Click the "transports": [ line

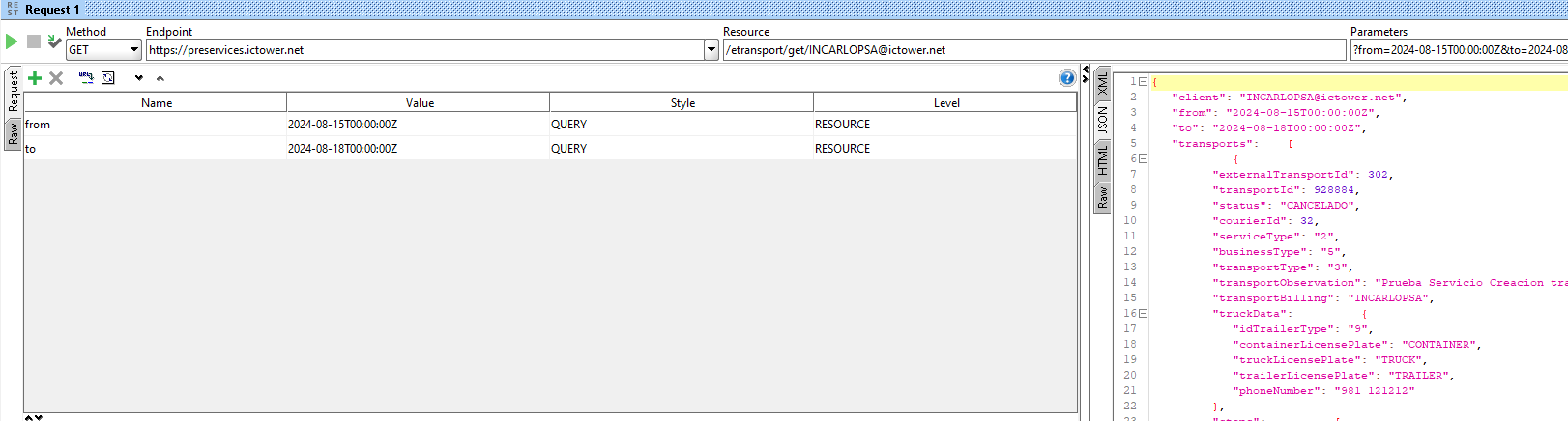[x=1233, y=144]
